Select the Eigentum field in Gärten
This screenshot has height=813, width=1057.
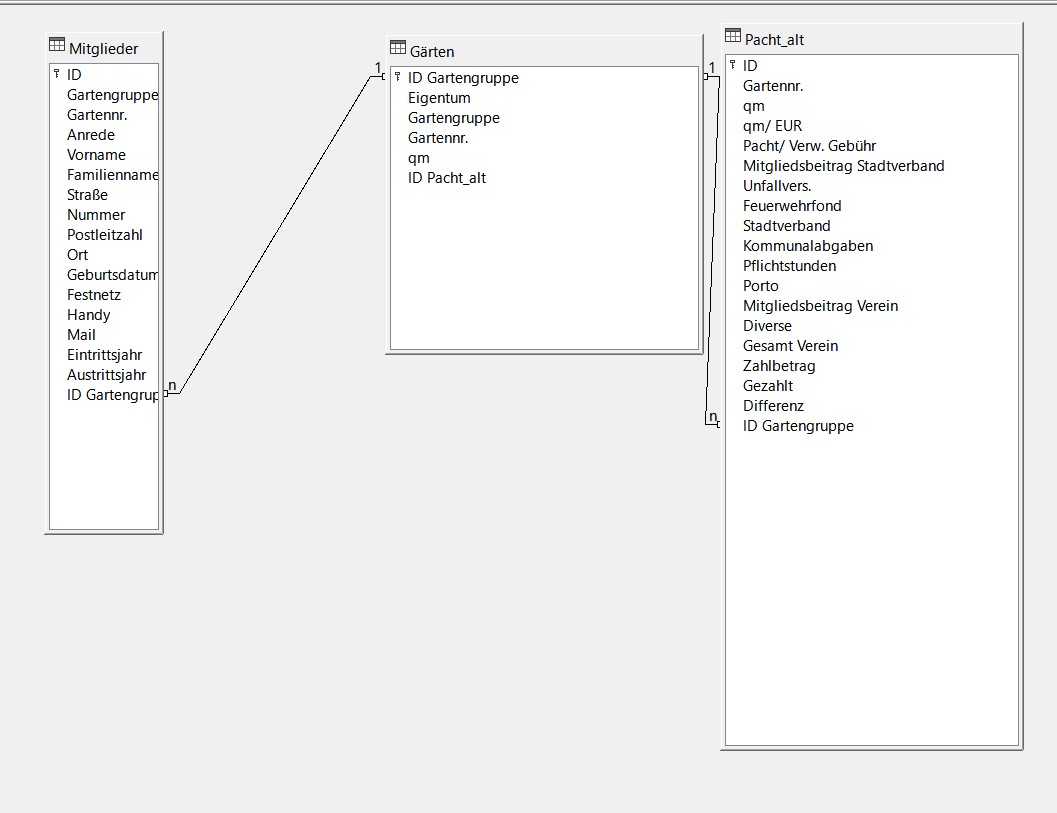(x=439, y=97)
